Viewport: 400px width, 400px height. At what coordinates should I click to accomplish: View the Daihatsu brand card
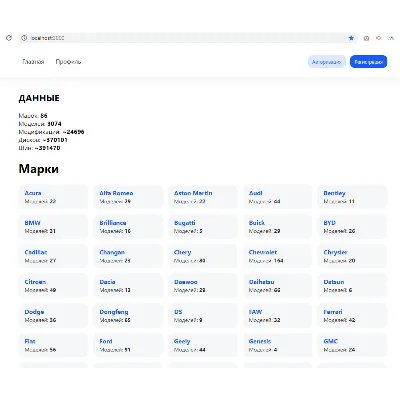pyautogui.click(x=278, y=286)
